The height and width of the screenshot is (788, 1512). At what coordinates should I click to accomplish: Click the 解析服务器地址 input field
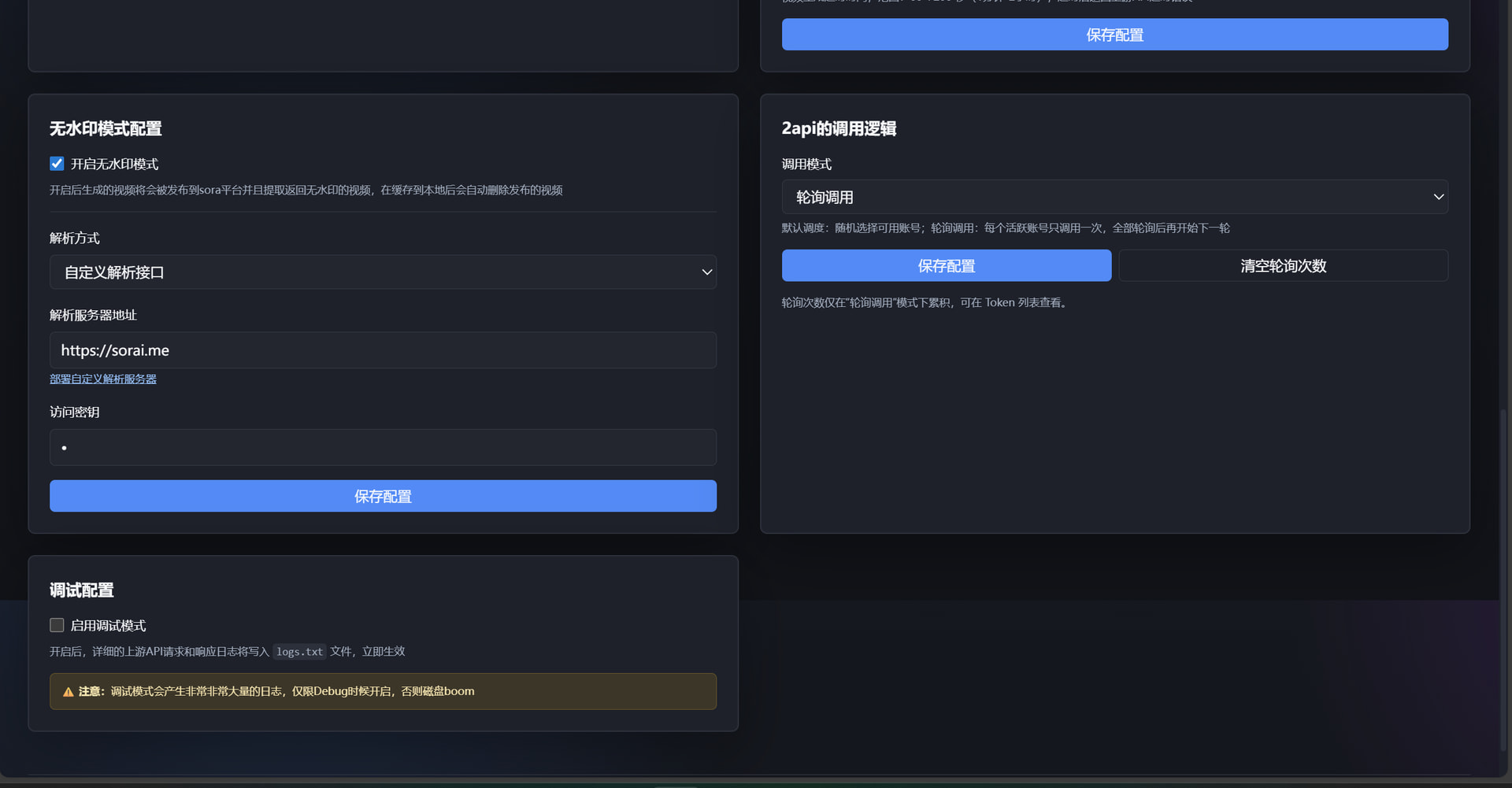click(x=383, y=350)
